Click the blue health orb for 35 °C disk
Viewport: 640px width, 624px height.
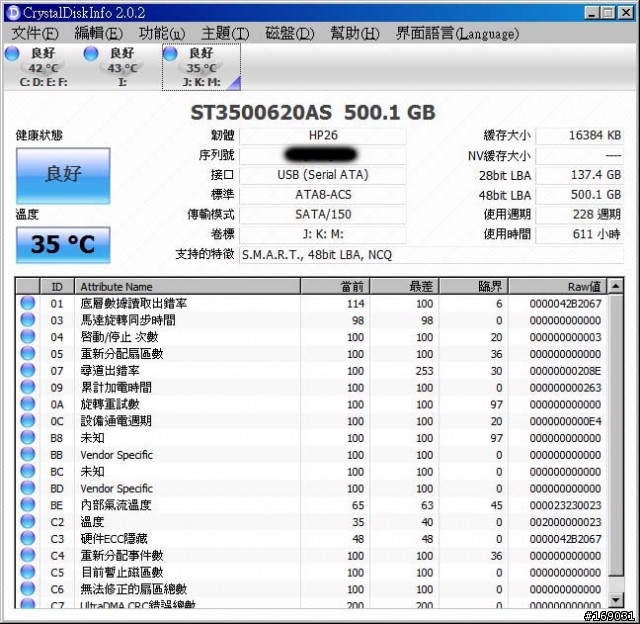click(x=170, y=53)
